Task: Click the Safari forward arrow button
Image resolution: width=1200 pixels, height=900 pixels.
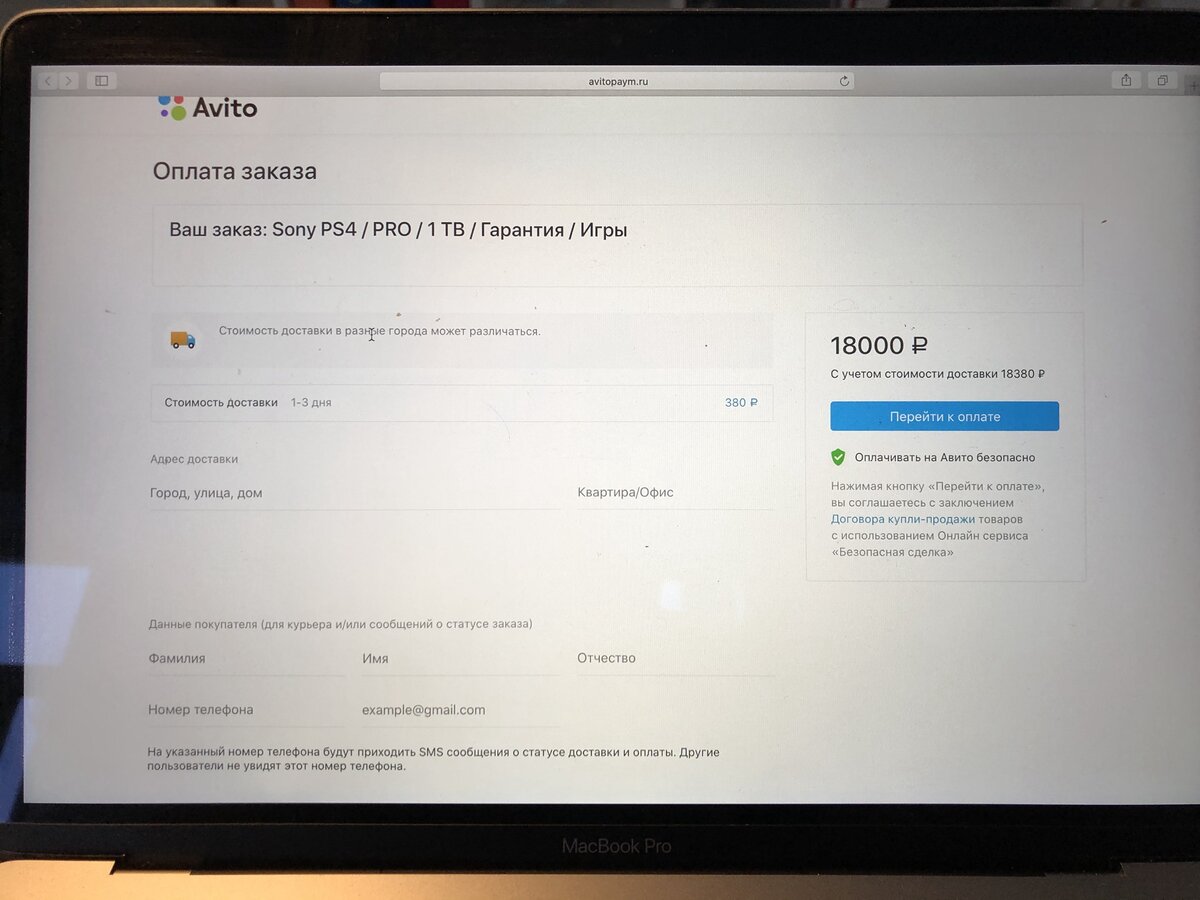Action: (68, 80)
